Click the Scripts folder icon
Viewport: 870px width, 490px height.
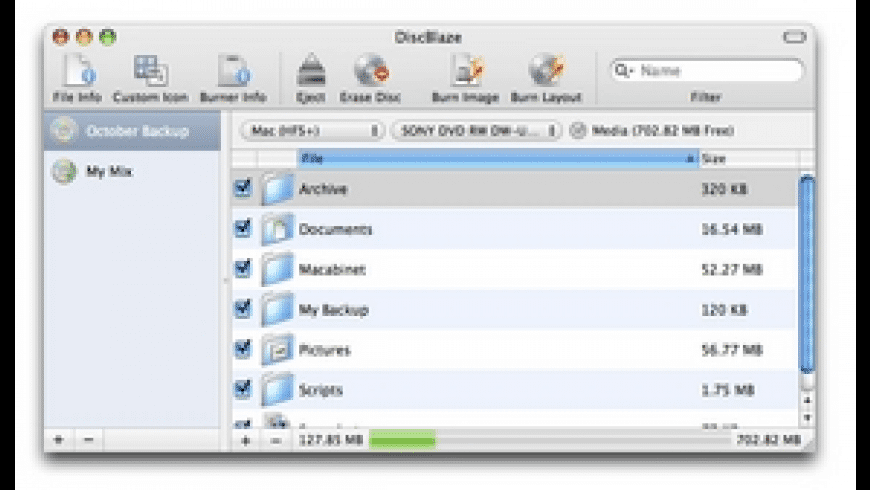[277, 390]
